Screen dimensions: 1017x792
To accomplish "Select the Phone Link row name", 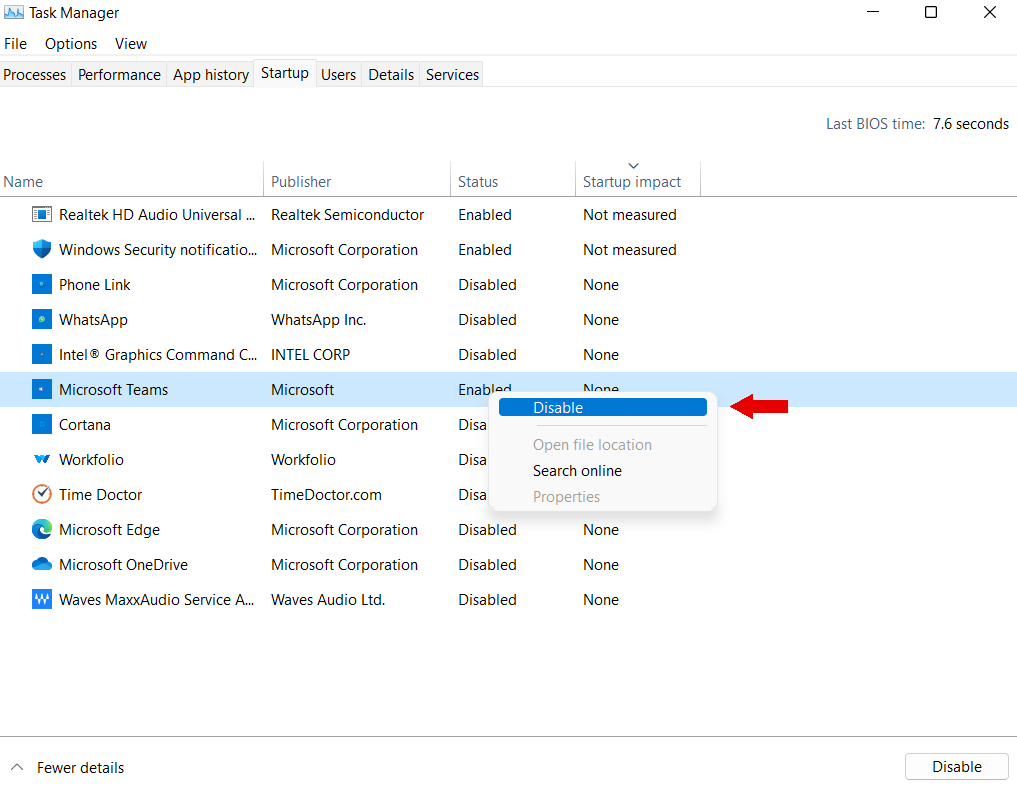I will click(95, 285).
